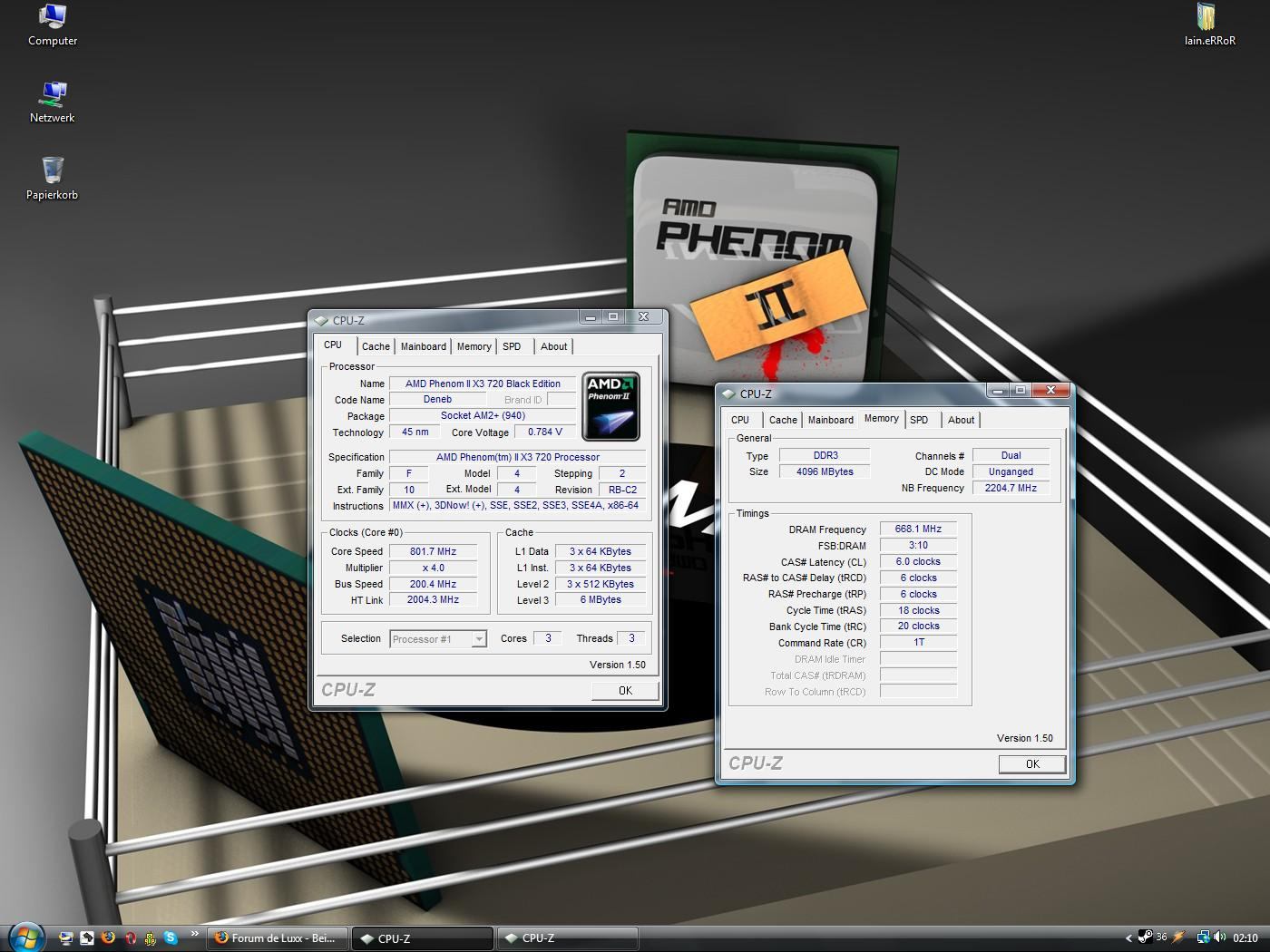Click the Windows Start orb
Viewport: 1270px width, 952px height.
click(25, 937)
